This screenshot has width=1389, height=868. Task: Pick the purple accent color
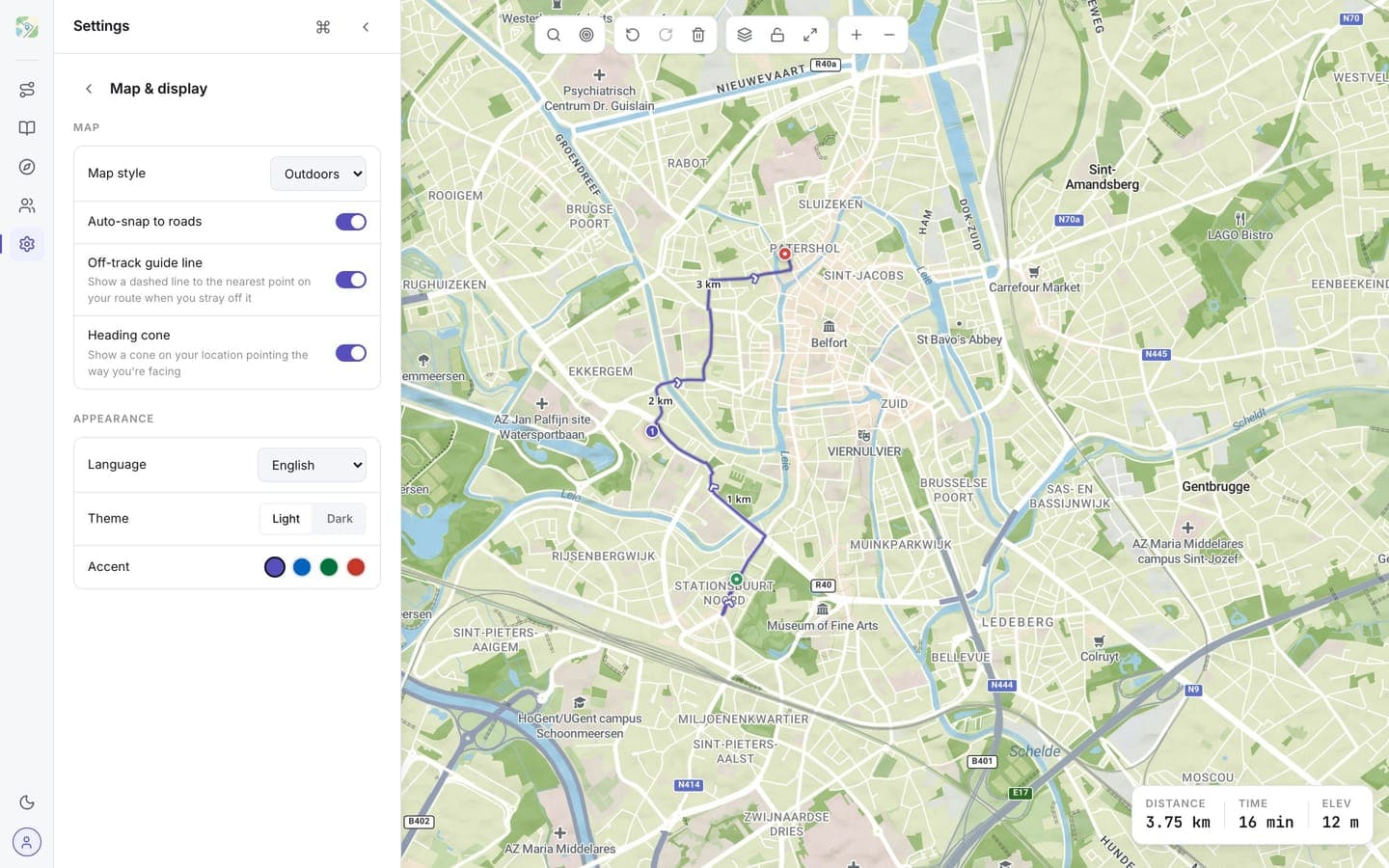tap(275, 567)
